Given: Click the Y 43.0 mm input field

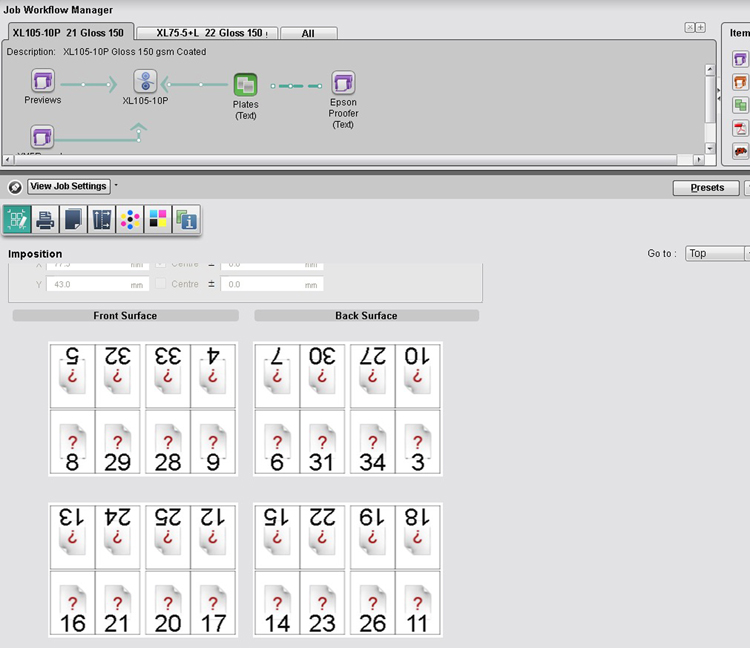Looking at the screenshot, I should (98, 284).
